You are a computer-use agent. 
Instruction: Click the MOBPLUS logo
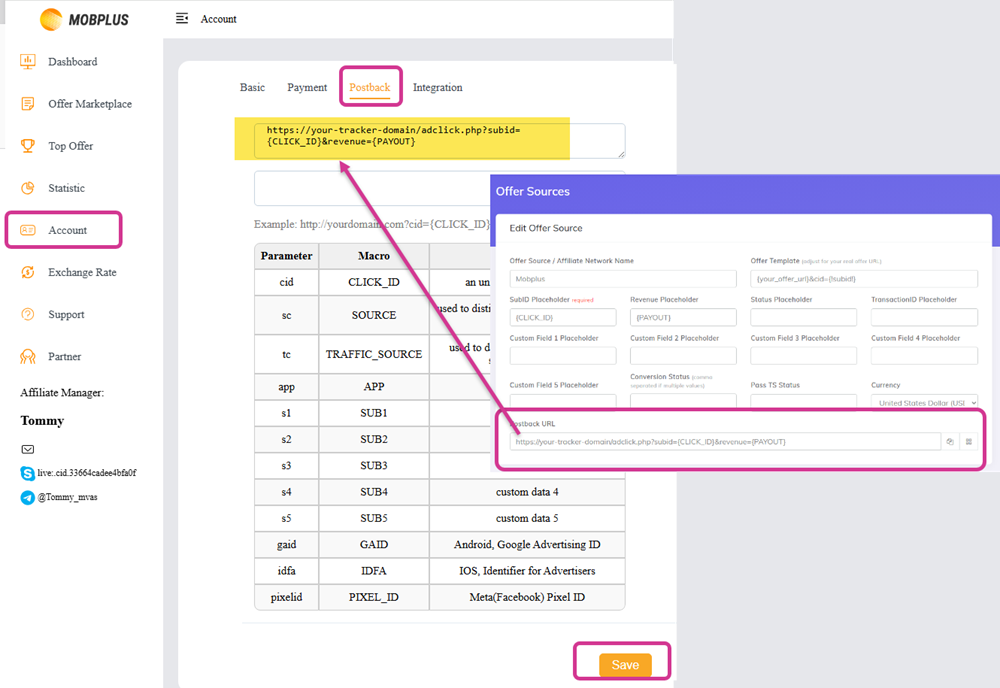click(85, 19)
